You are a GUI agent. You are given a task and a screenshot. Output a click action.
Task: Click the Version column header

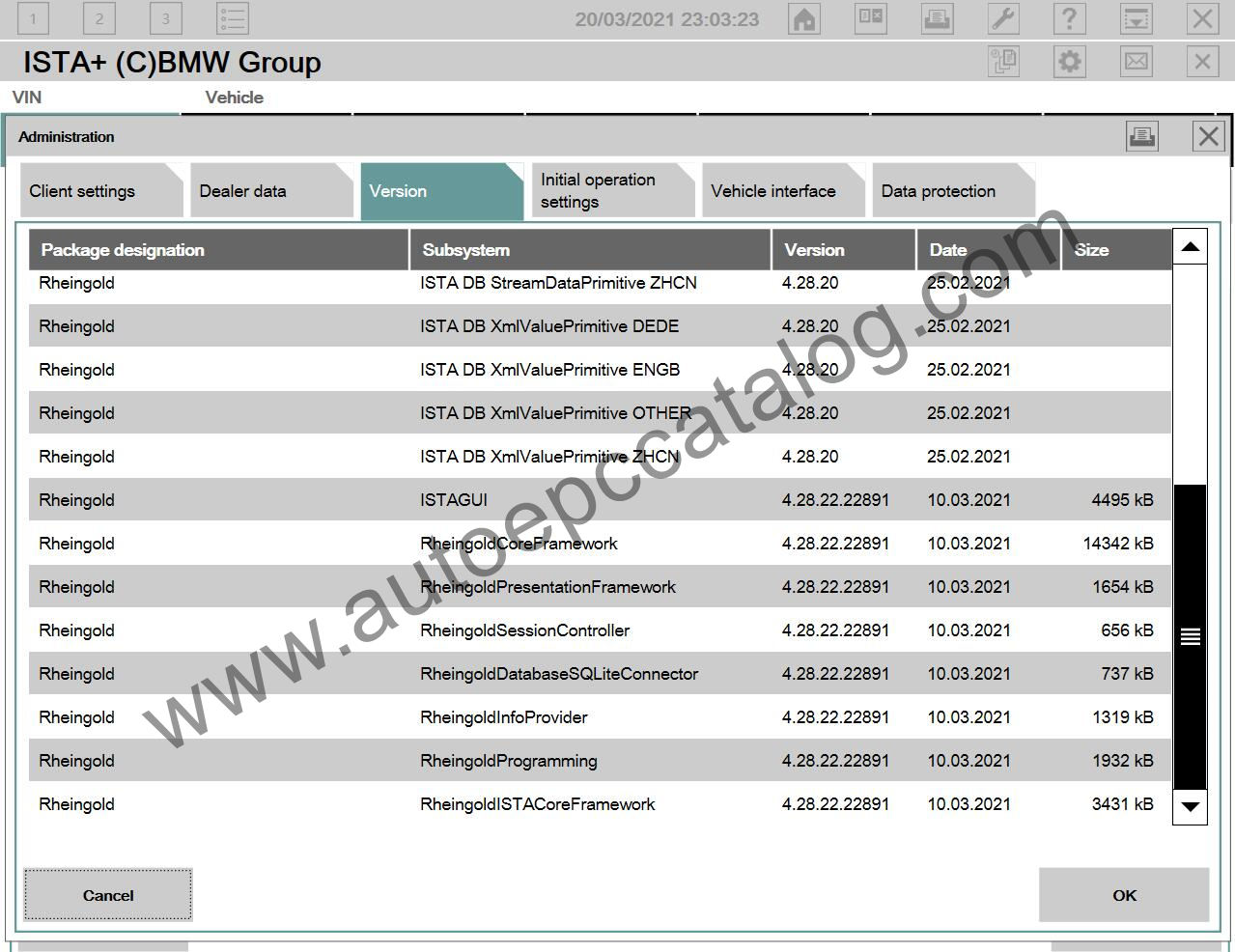(x=844, y=250)
